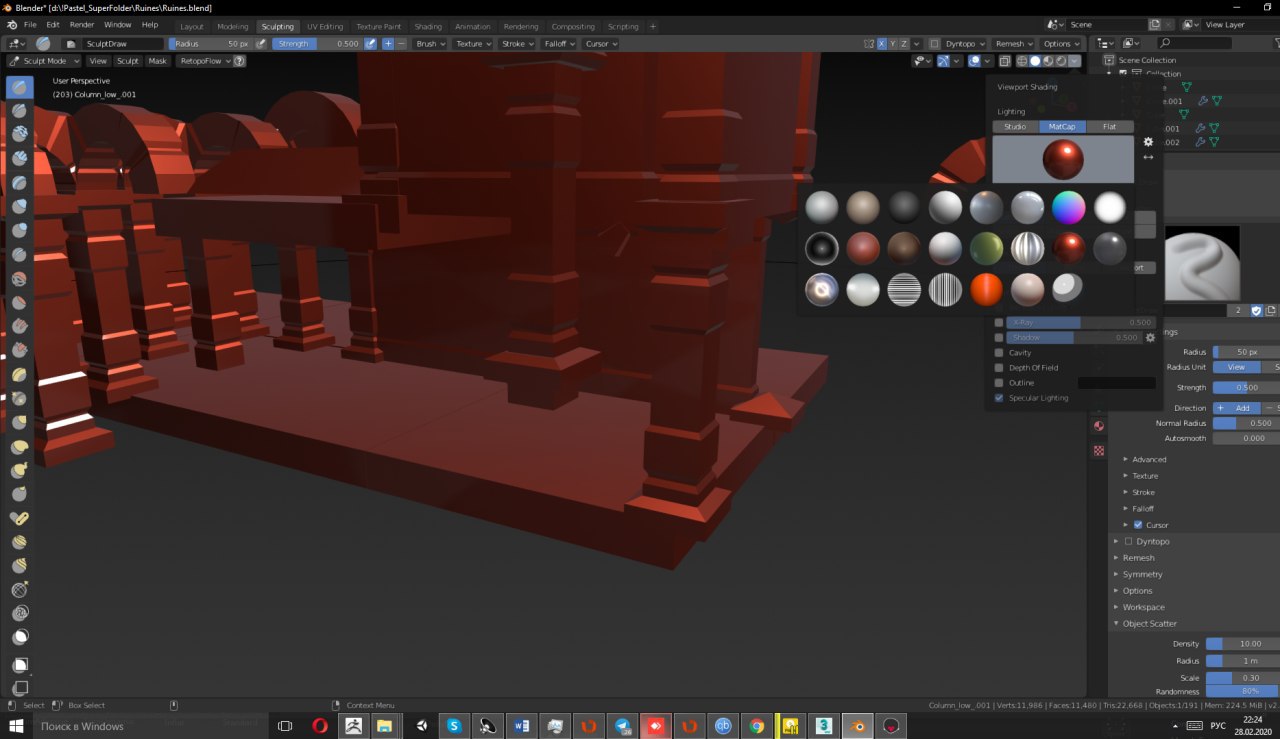Viewport: 1280px width, 739px height.
Task: Click the Density slider showing 10.00
Action: pyautogui.click(x=1242, y=644)
